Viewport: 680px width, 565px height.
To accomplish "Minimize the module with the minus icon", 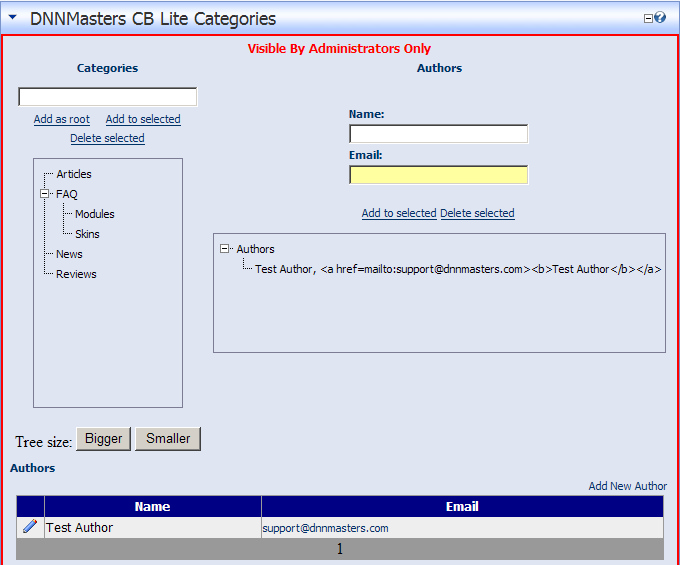I will point(648,18).
